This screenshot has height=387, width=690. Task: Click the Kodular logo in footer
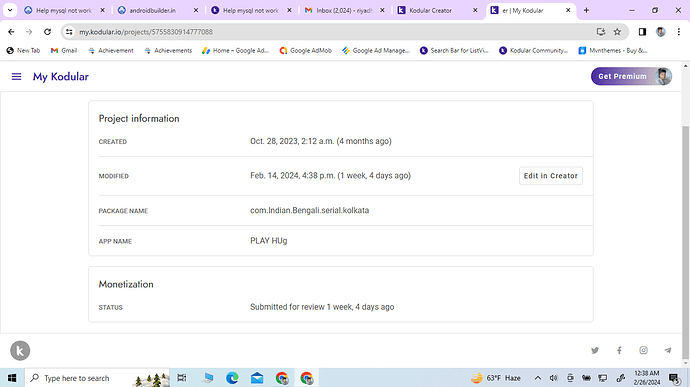[20, 351]
